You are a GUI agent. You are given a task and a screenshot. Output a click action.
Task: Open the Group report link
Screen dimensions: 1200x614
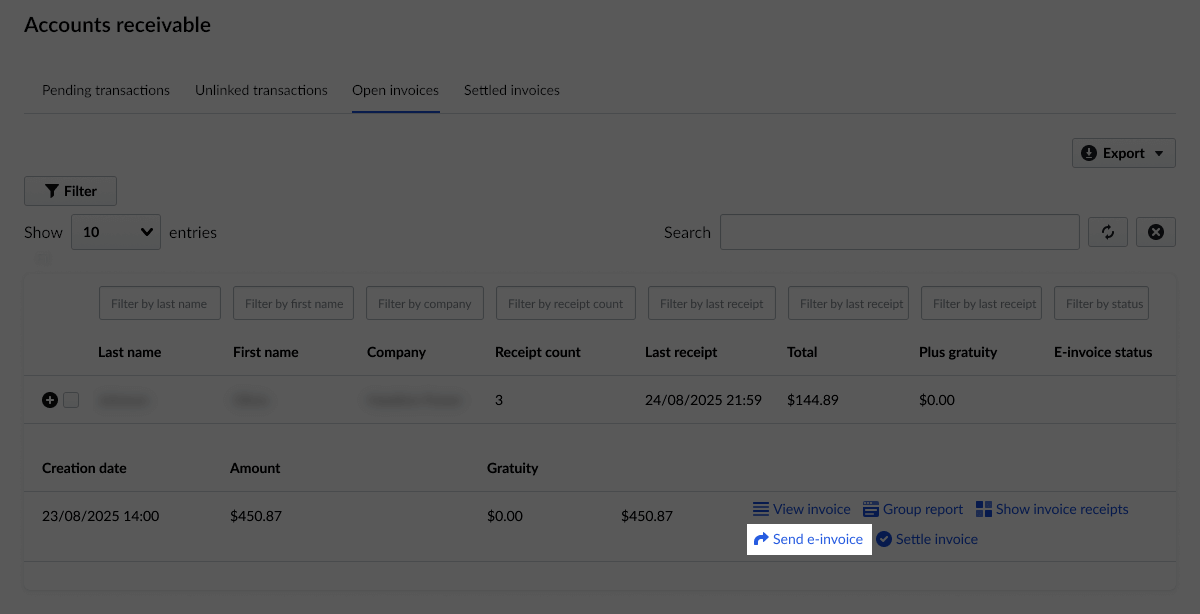923,508
